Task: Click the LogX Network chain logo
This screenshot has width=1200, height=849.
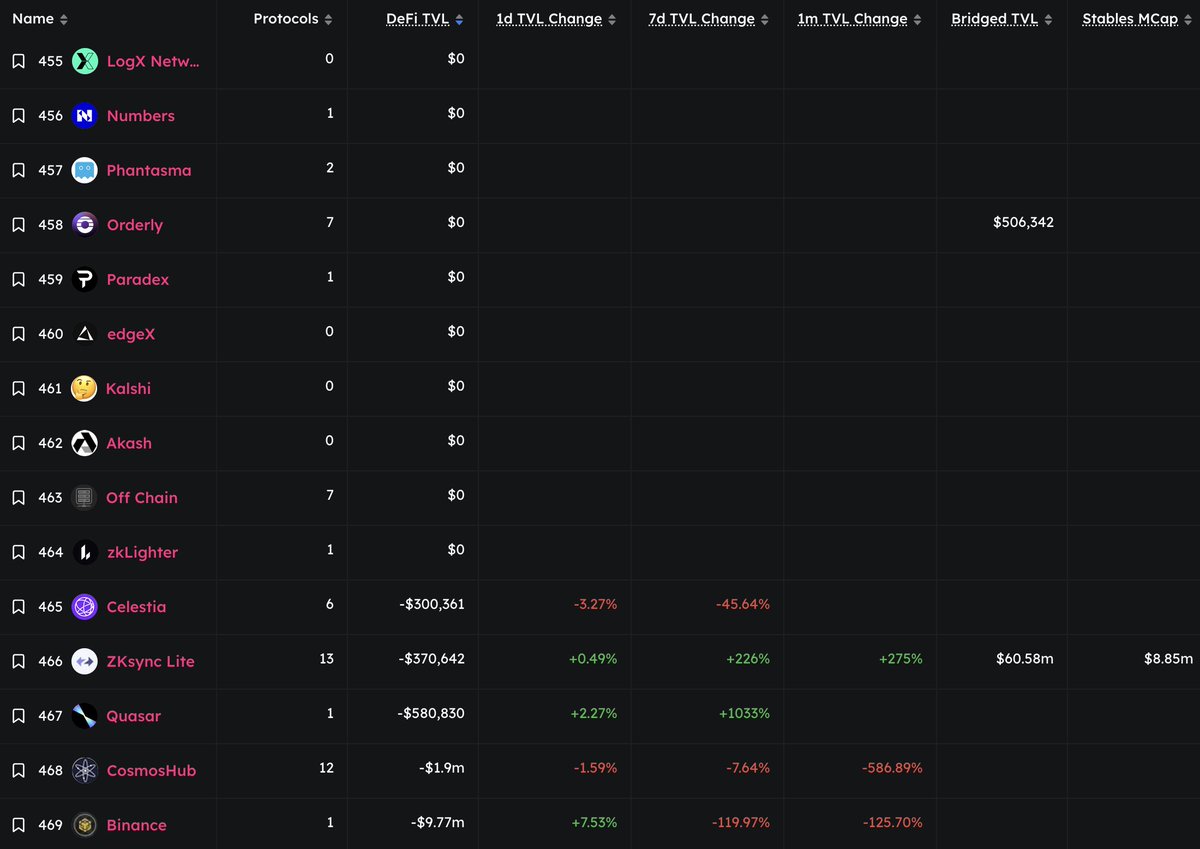Action: click(x=85, y=61)
